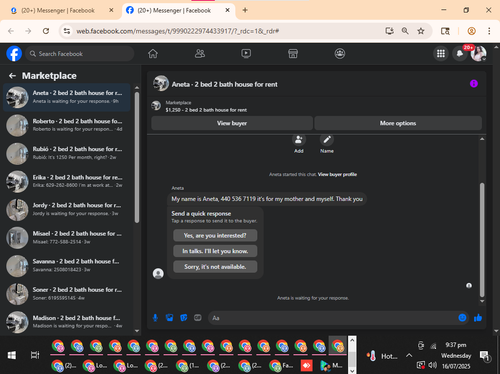Open Savanna conversation in list
This screenshot has height=374, width=500.
pos(67,266)
